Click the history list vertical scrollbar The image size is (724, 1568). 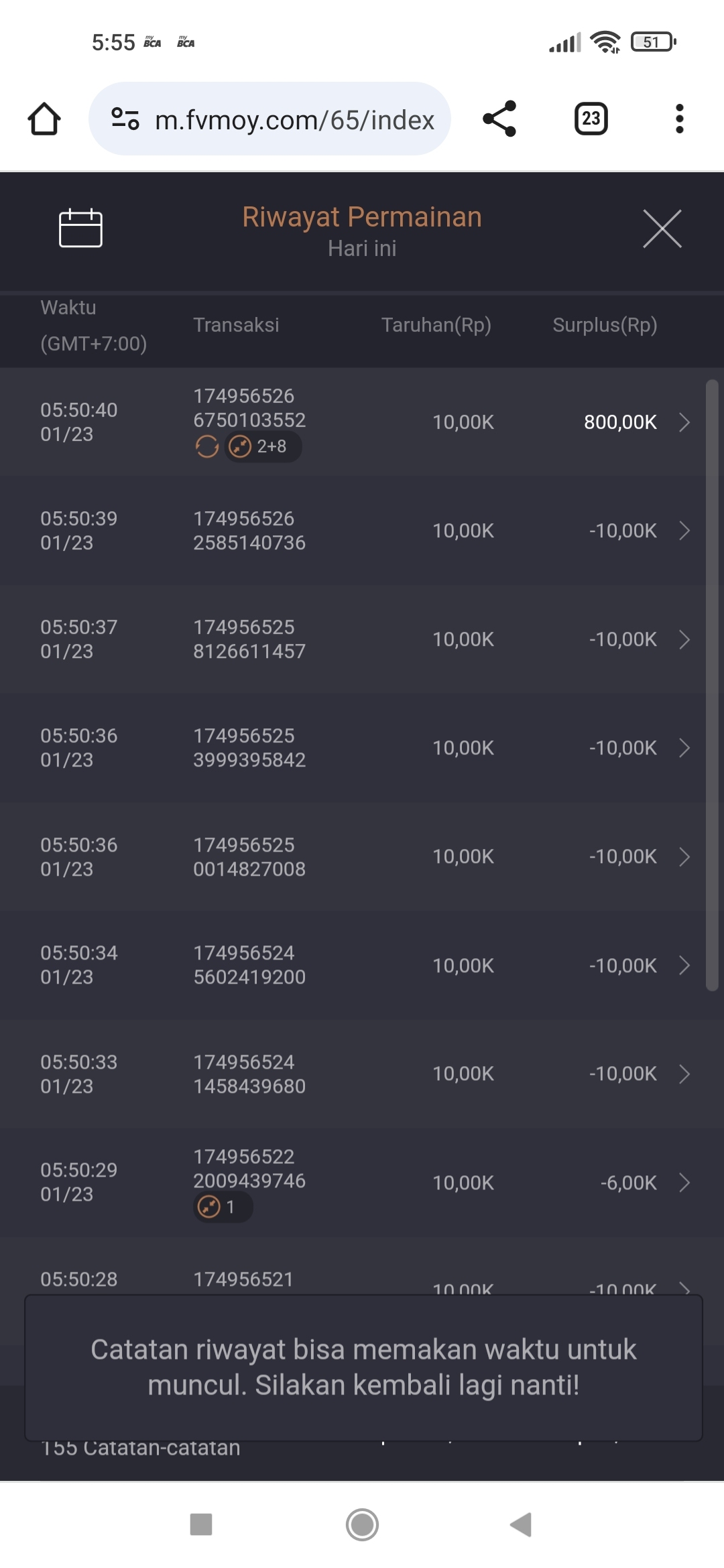pyautogui.click(x=712, y=683)
